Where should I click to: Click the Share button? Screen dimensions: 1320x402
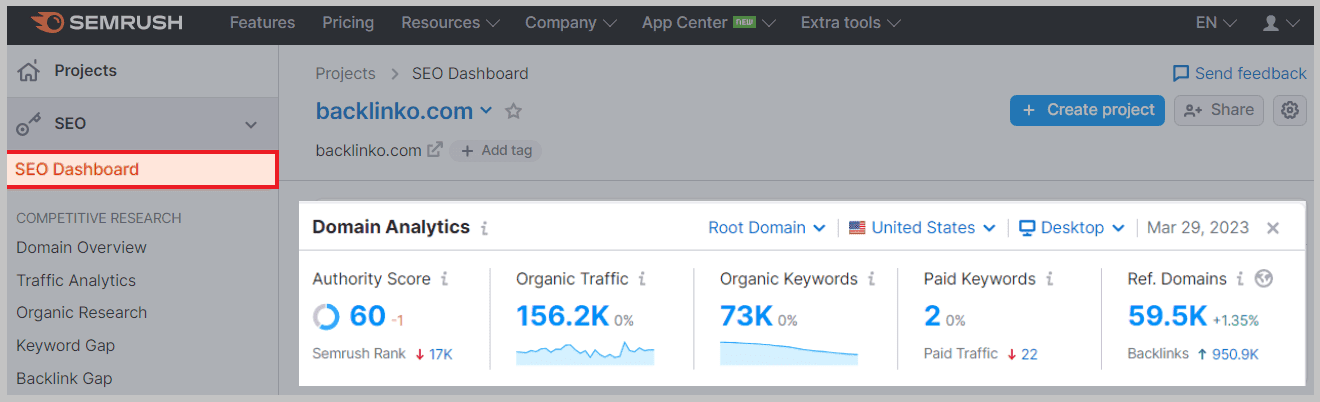pyautogui.click(x=1219, y=110)
